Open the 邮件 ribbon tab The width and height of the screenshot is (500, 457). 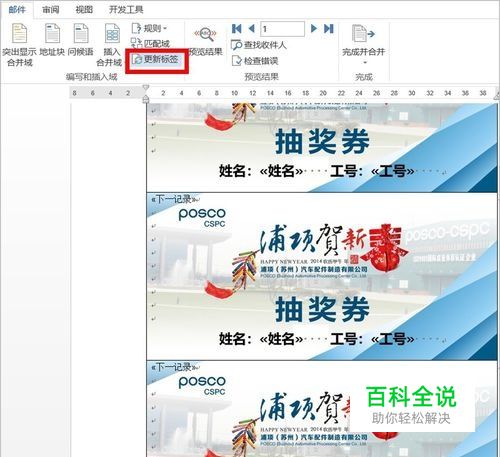tap(17, 9)
